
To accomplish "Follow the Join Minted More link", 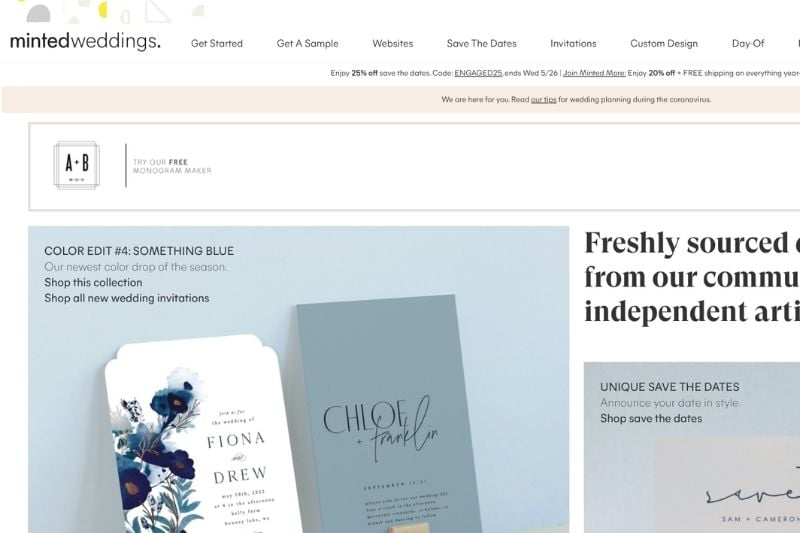I will [594, 73].
